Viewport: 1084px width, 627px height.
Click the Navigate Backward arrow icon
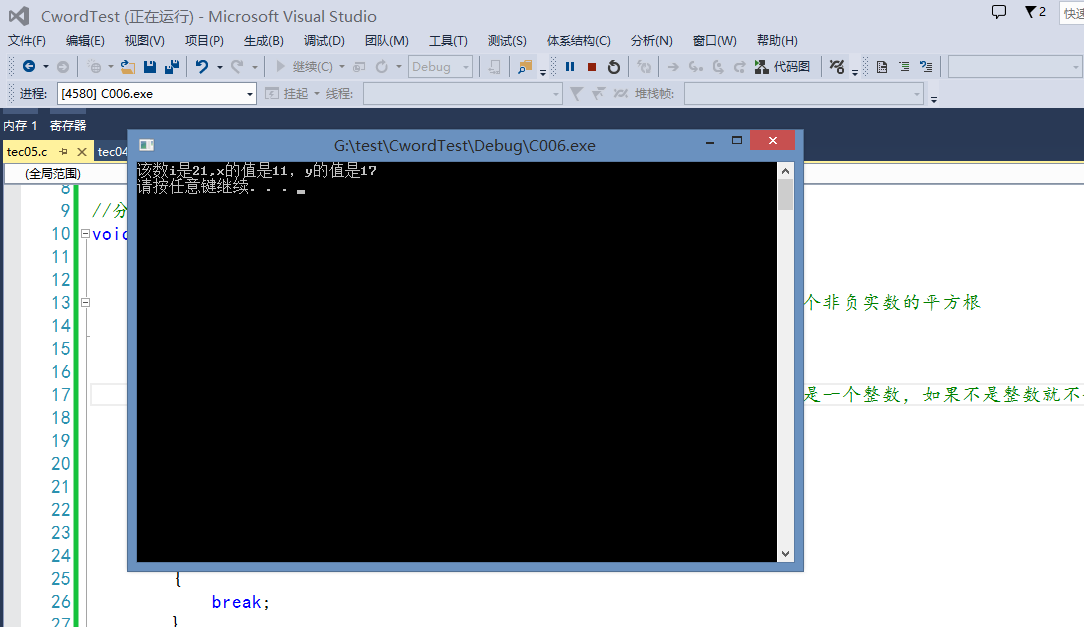tap(29, 66)
